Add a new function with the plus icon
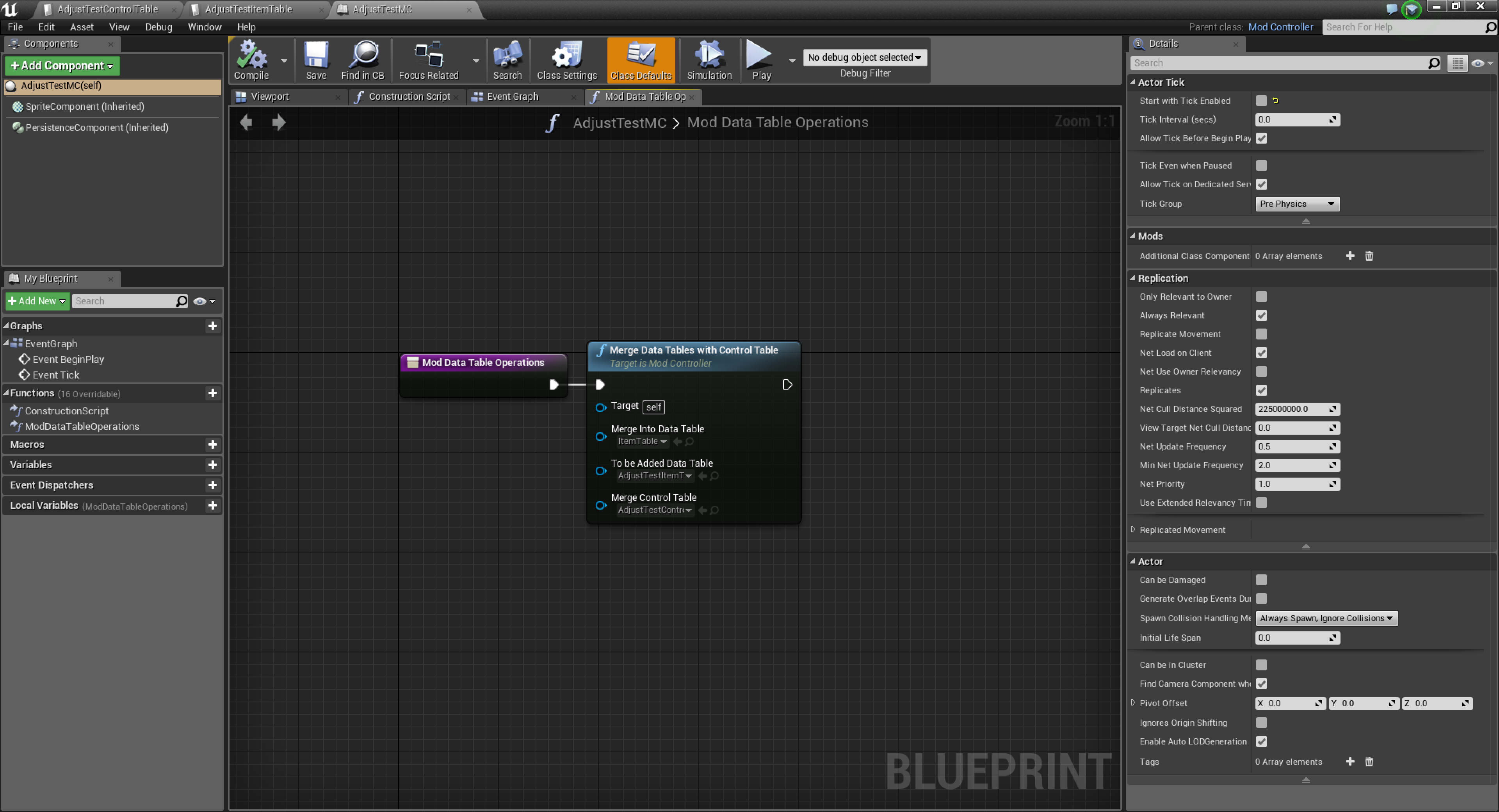Screen dimensions: 1499x812 click(212, 393)
